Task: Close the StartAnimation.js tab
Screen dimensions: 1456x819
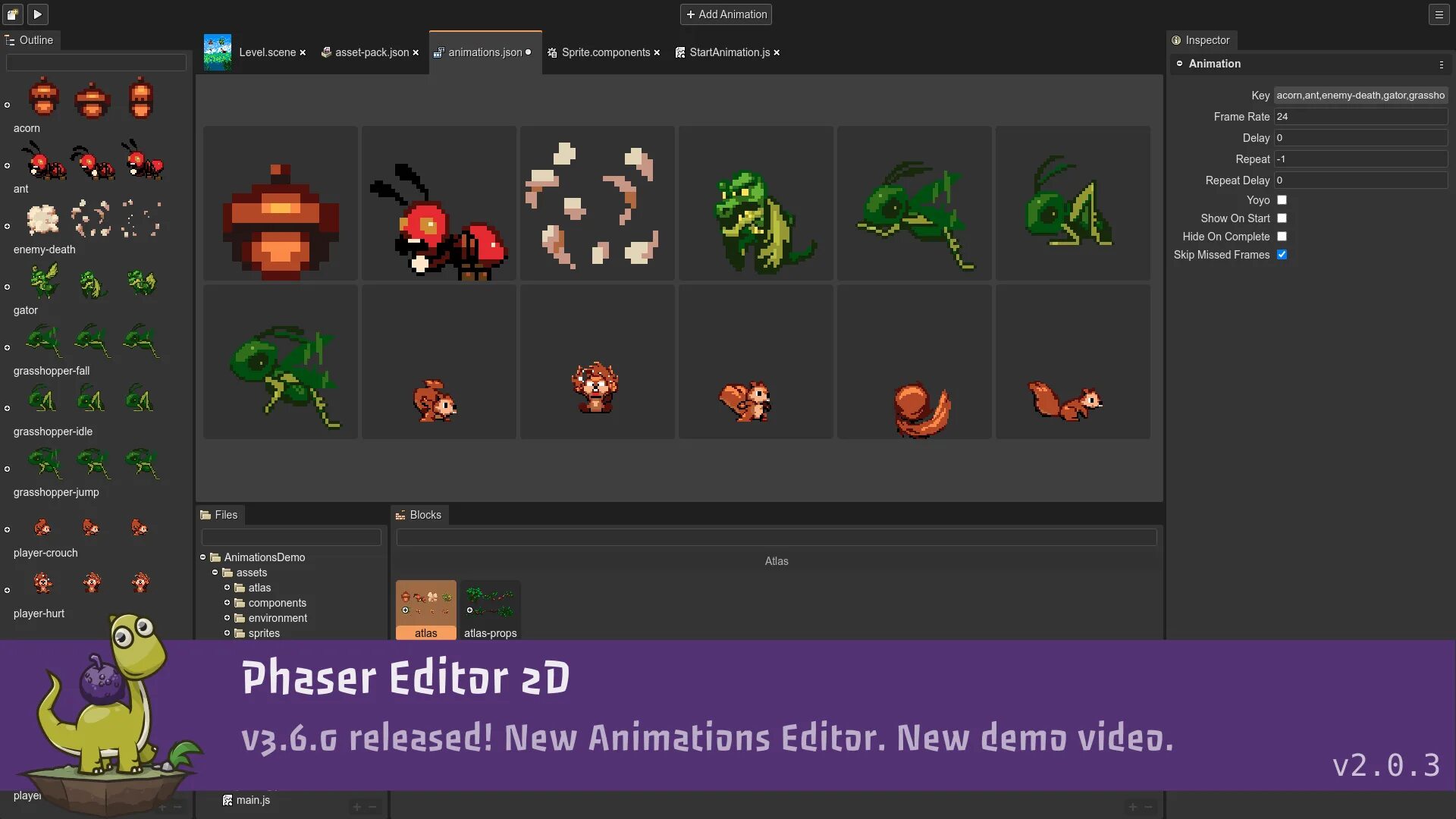Action: click(x=777, y=52)
